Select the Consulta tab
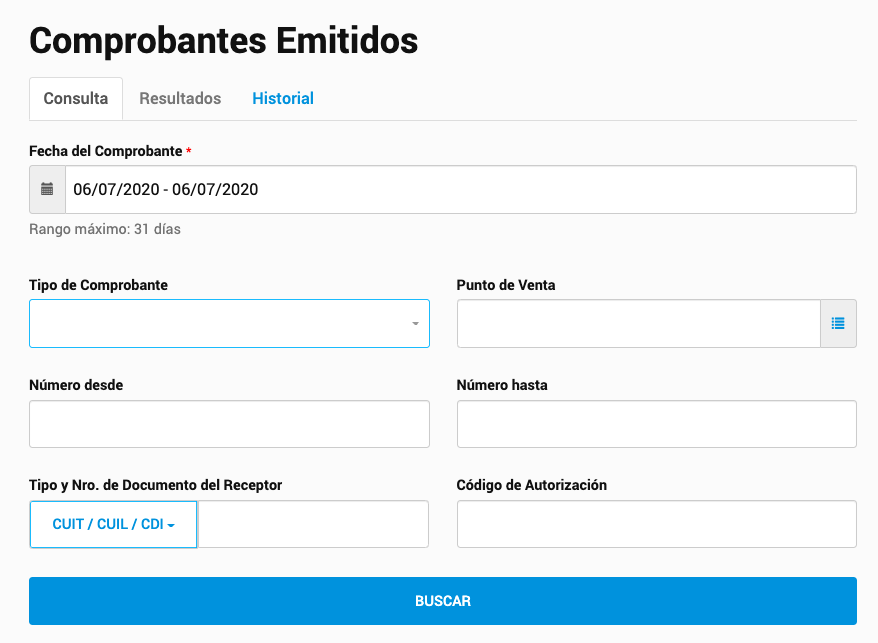Viewport: 878px width, 643px height. [x=76, y=99]
